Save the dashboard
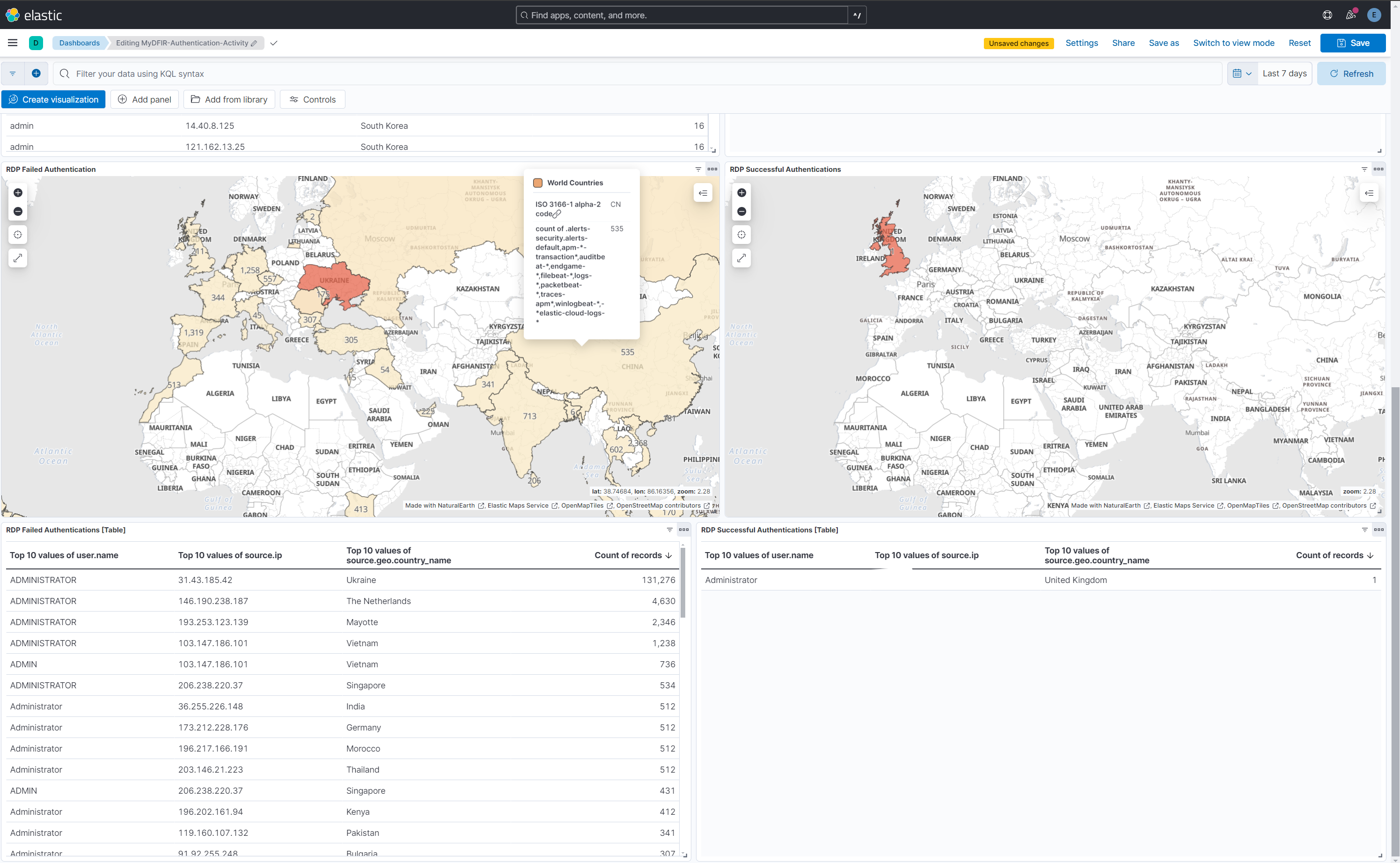Viewport: 1400px width, 863px height. (1353, 43)
